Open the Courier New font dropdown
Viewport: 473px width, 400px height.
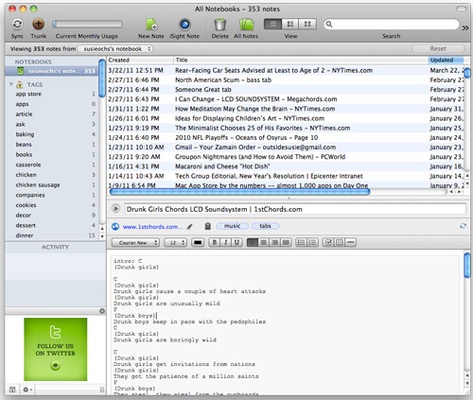135,243
